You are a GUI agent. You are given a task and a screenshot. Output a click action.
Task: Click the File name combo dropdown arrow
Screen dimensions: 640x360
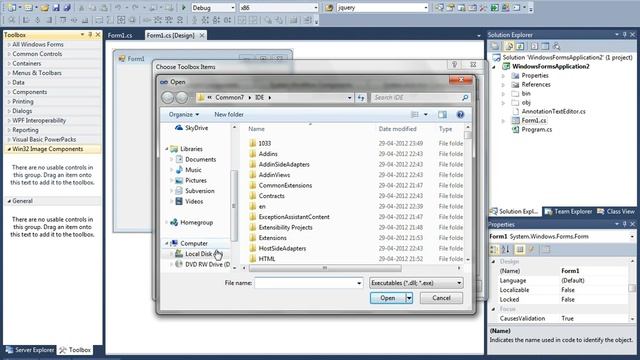click(x=359, y=283)
